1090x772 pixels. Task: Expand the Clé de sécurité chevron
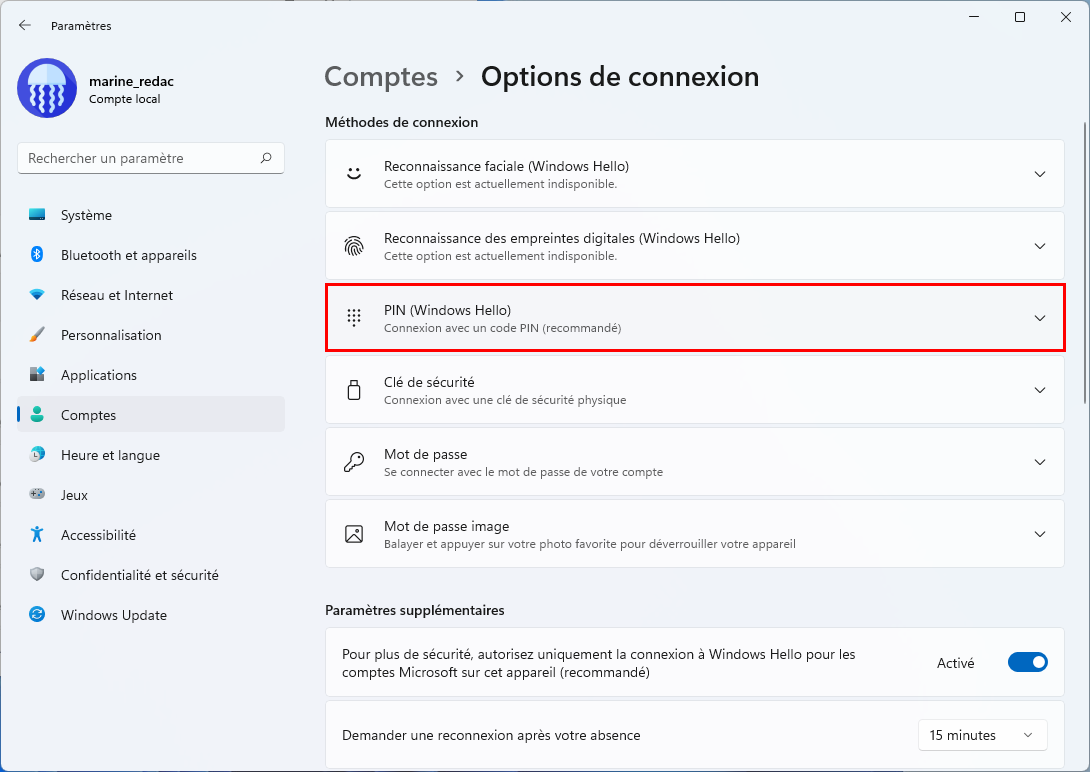pyautogui.click(x=1039, y=391)
